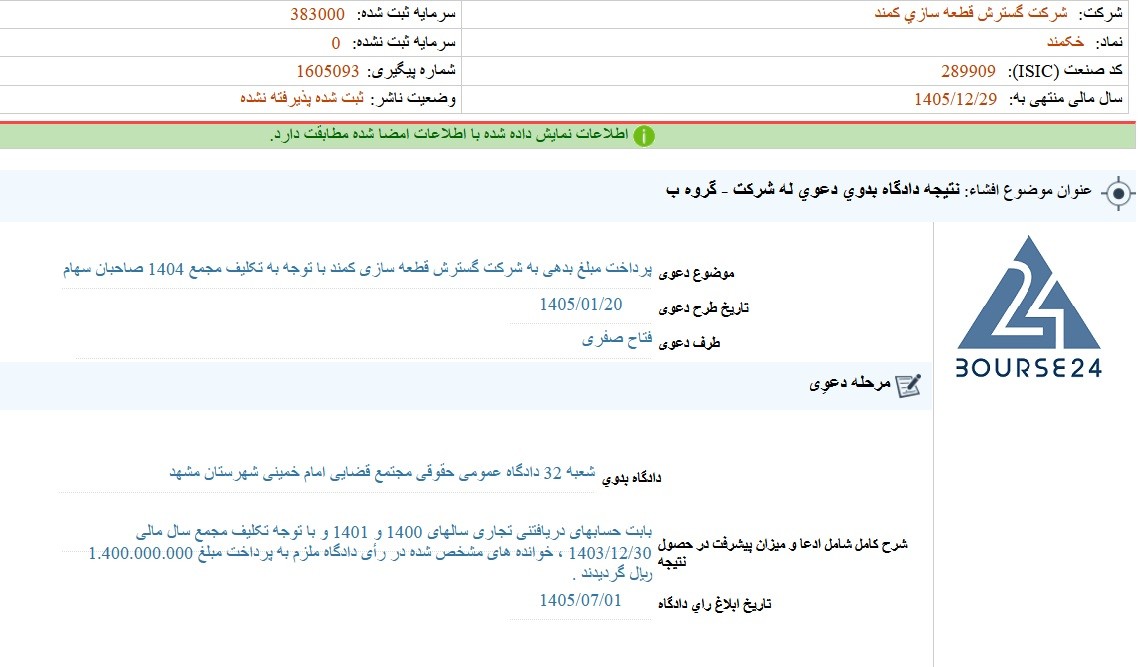Click the title نتیجه دادگاه بدوي دعوي له شرکت
The image size is (1140, 667).
[814, 191]
